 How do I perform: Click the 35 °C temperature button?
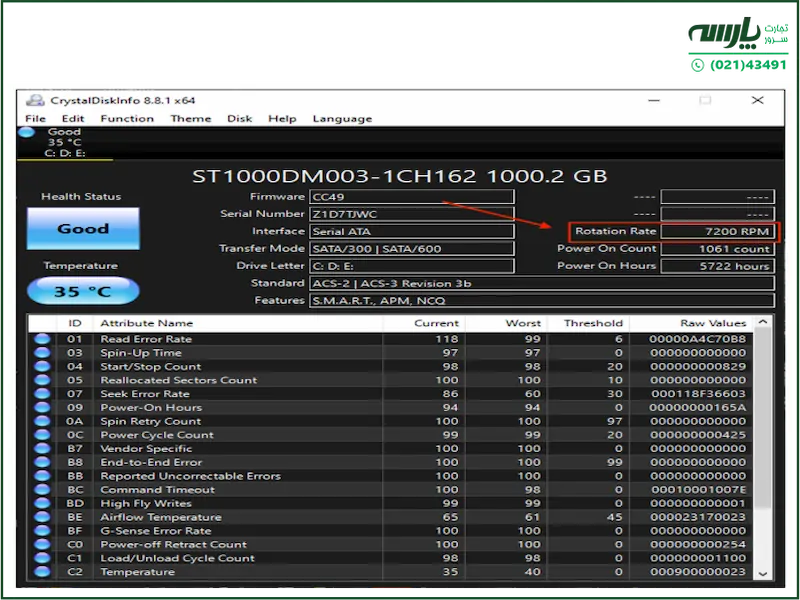83,291
